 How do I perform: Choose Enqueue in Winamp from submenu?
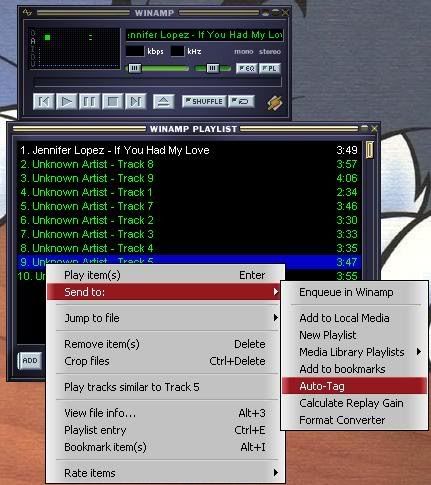(x=354, y=292)
